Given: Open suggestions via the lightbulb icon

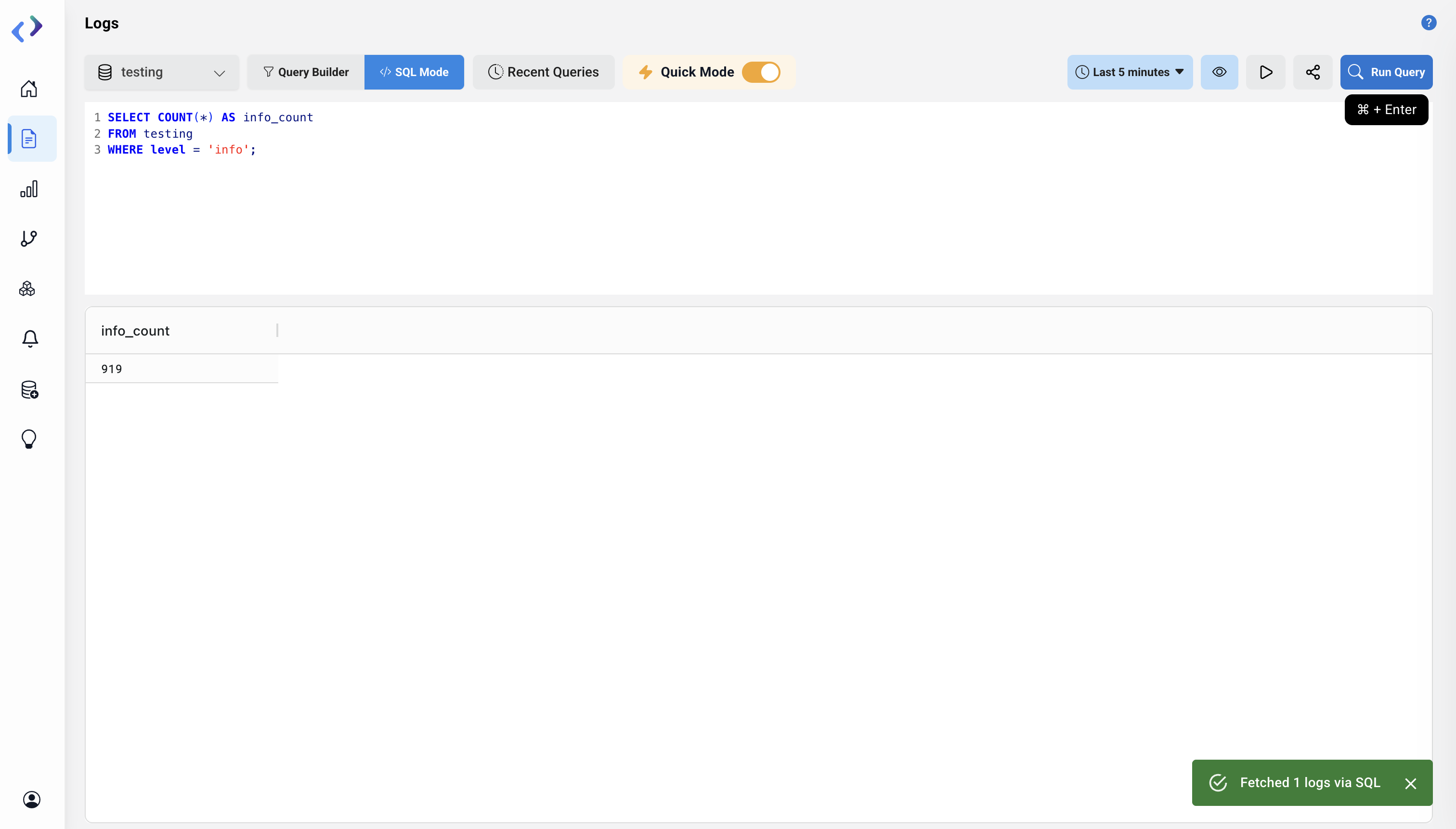Looking at the screenshot, I should coord(28,439).
